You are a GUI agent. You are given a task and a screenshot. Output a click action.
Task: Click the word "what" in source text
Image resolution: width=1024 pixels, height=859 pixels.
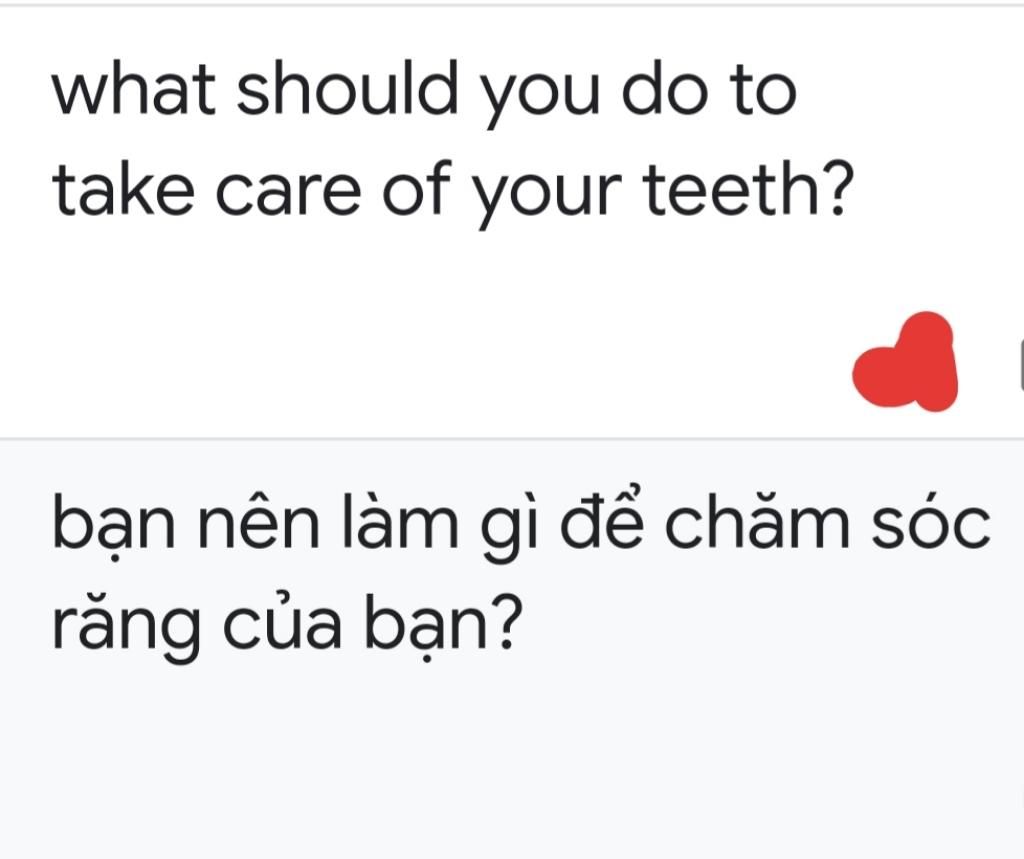(134, 89)
